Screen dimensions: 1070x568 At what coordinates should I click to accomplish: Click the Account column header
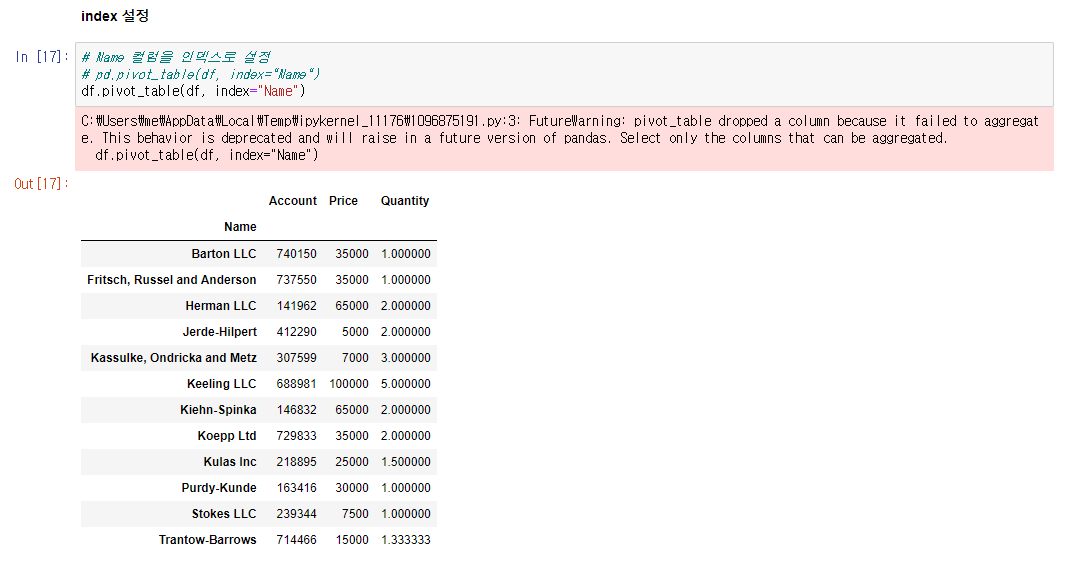coord(293,201)
